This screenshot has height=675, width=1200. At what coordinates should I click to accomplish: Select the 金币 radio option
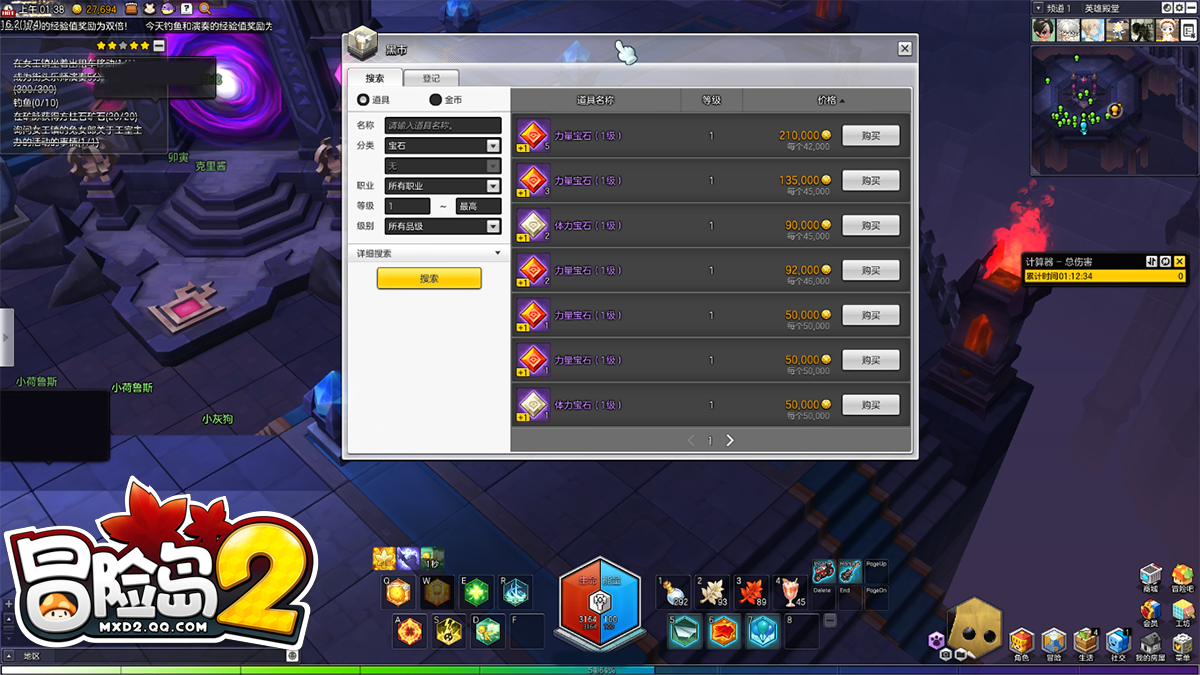435,100
